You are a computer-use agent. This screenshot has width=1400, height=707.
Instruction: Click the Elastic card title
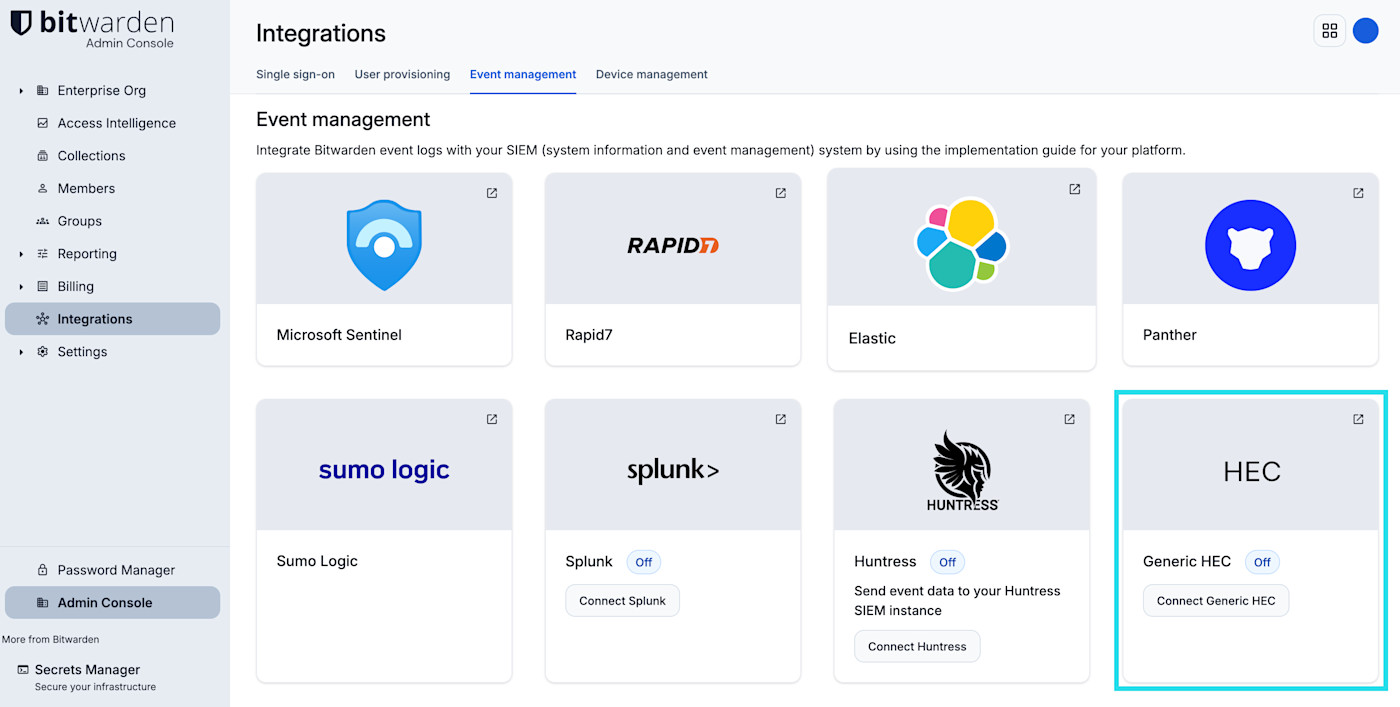[x=872, y=338]
